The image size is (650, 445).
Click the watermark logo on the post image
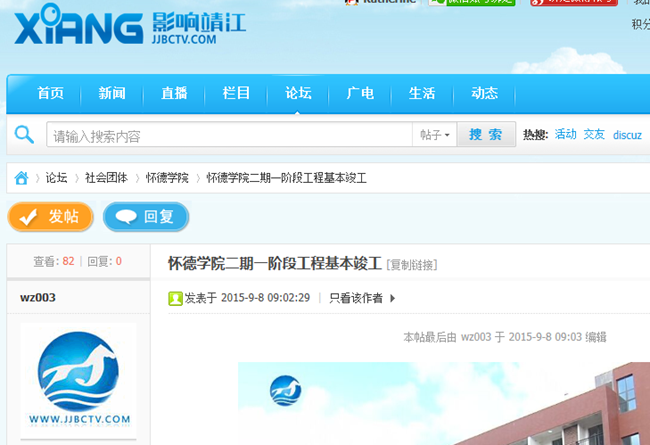pos(286,391)
